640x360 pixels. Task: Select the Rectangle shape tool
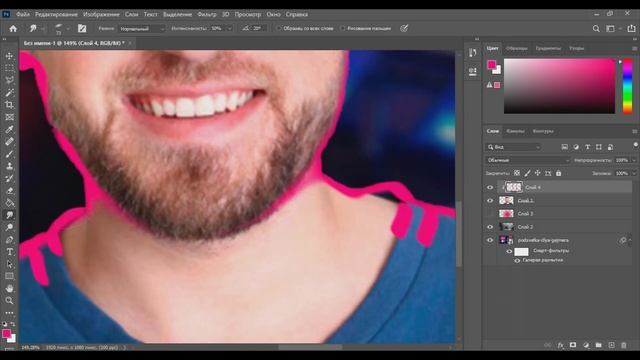(9, 276)
